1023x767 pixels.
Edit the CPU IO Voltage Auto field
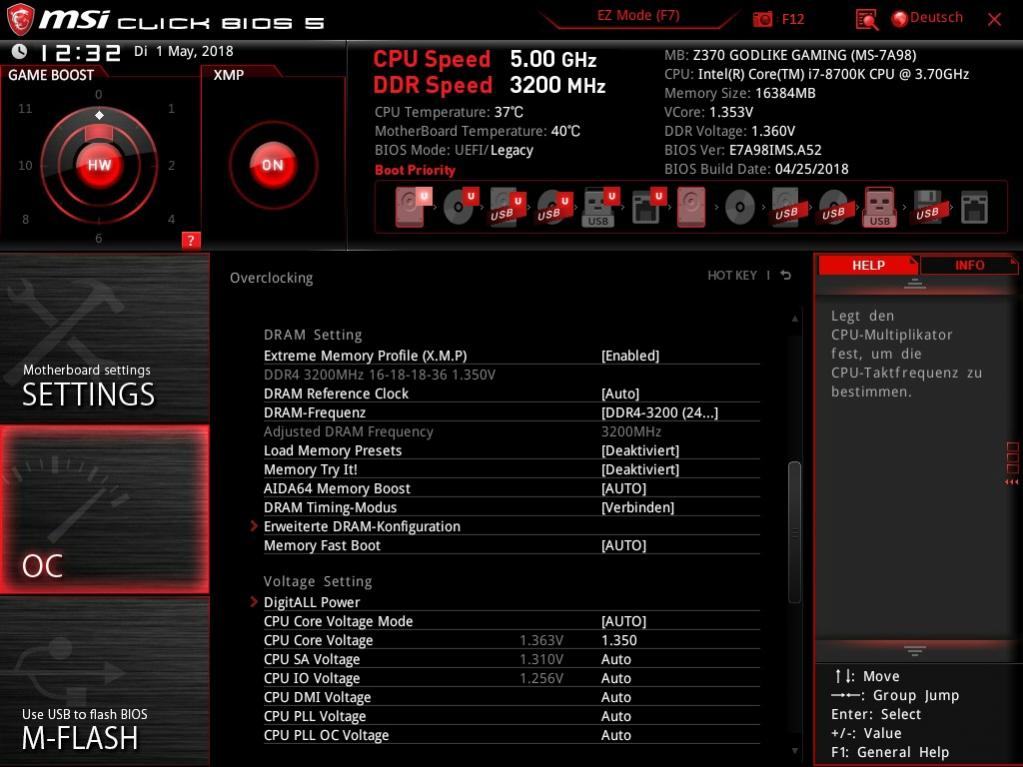(616, 678)
